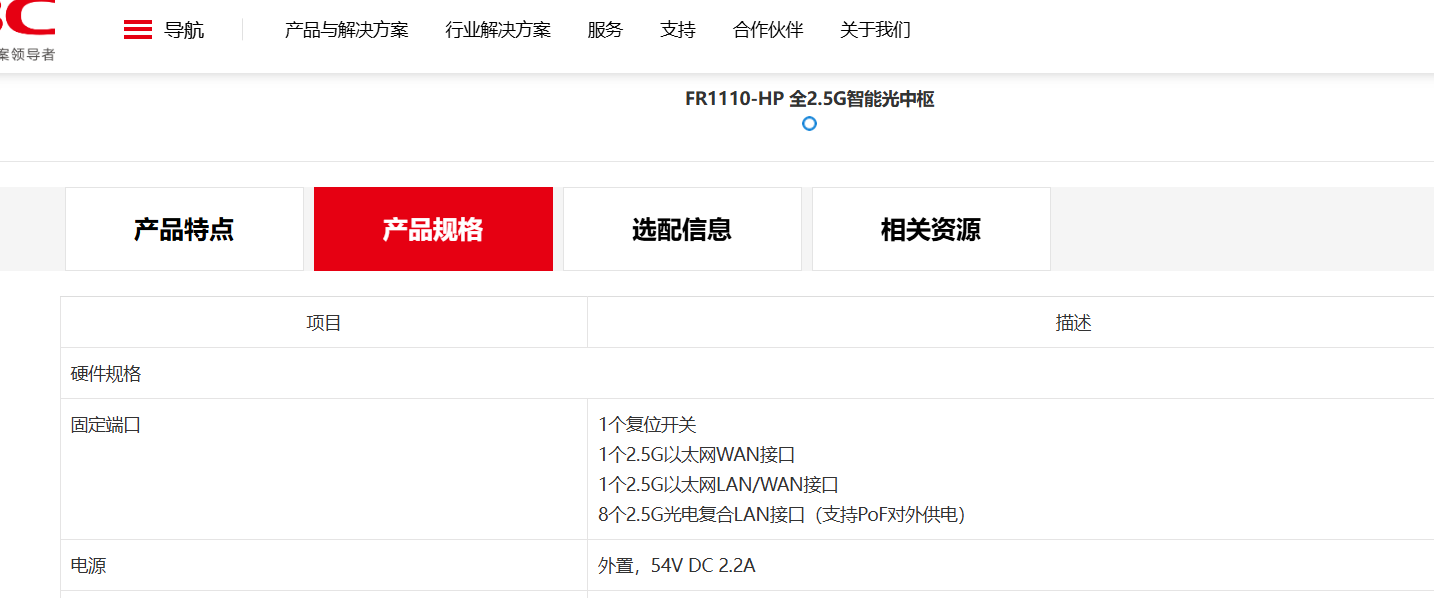The height and width of the screenshot is (598, 1434).
Task: Select the carousel dot under the product title
Action: tap(809, 124)
